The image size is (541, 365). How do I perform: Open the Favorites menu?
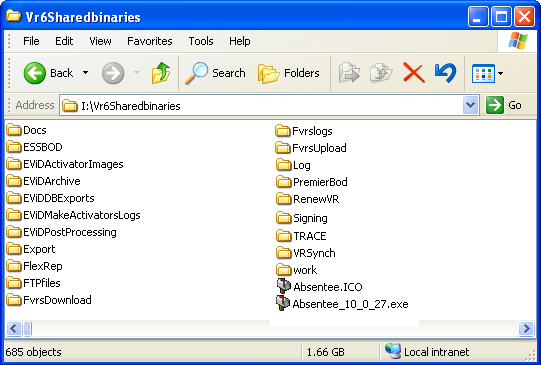(150, 41)
